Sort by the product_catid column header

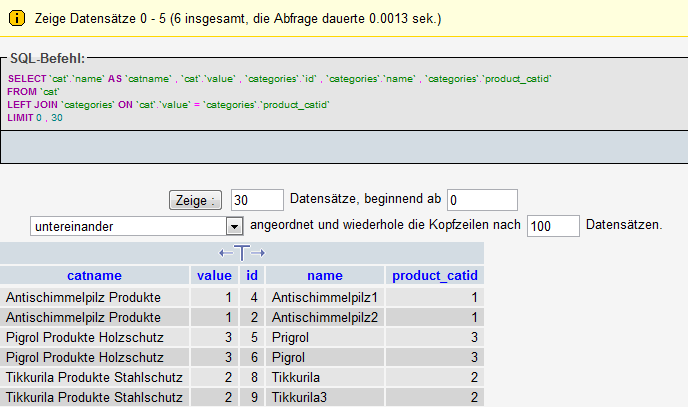pyautogui.click(x=435, y=275)
